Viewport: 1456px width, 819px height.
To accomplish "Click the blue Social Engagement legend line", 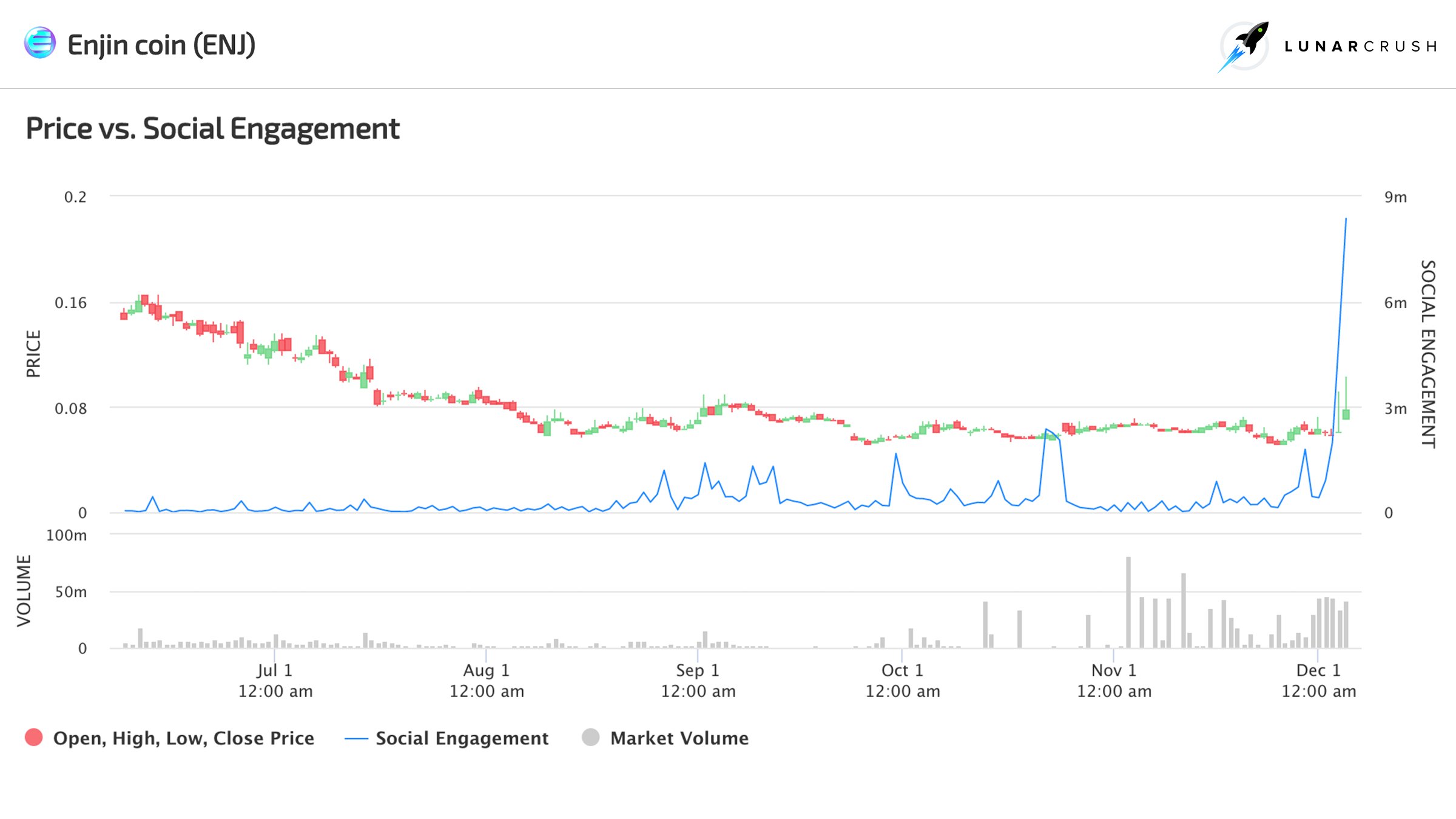I will point(356,738).
